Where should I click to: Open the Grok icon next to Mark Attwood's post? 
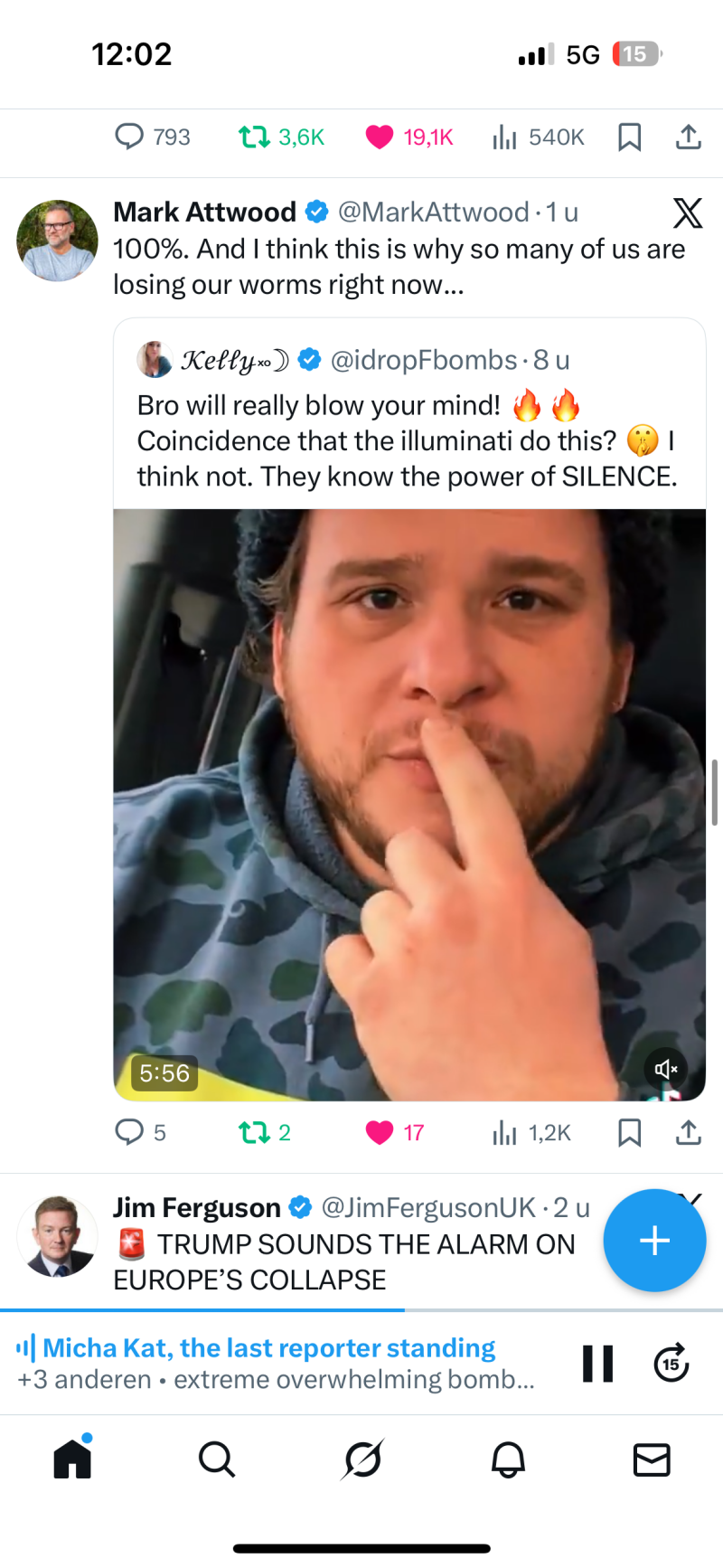click(x=687, y=213)
